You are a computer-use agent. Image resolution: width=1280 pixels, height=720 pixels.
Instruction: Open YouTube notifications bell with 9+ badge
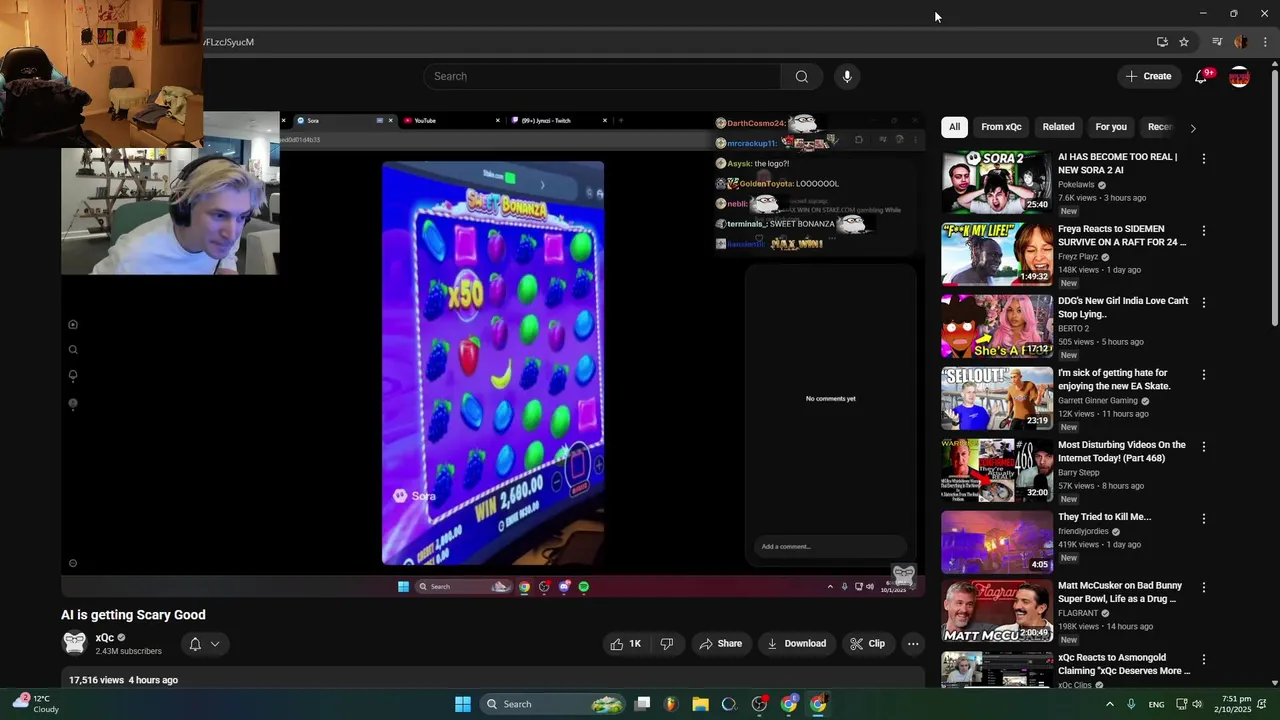1201,77
